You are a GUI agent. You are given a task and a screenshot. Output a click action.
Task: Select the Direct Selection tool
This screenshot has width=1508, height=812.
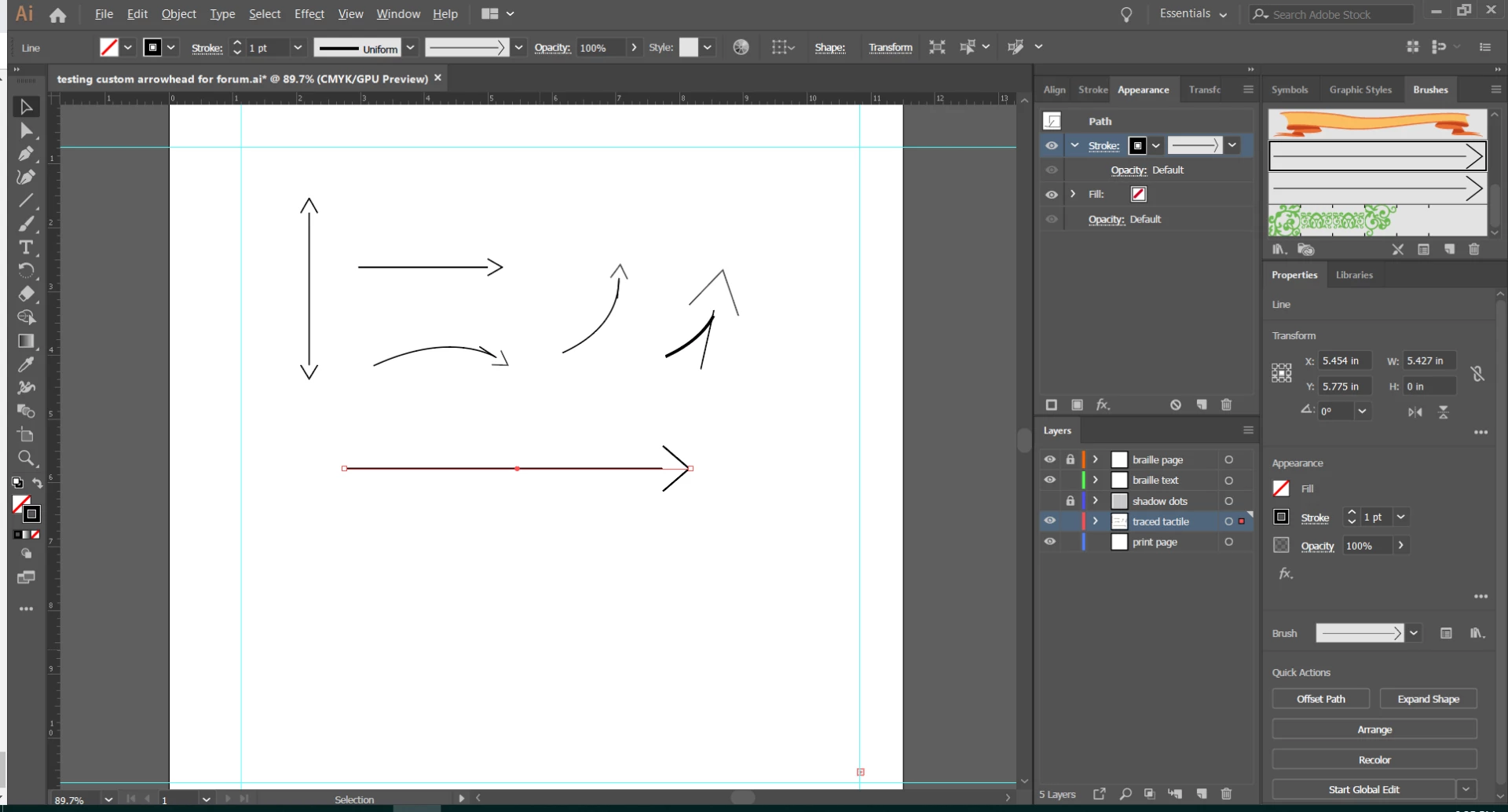click(x=26, y=130)
